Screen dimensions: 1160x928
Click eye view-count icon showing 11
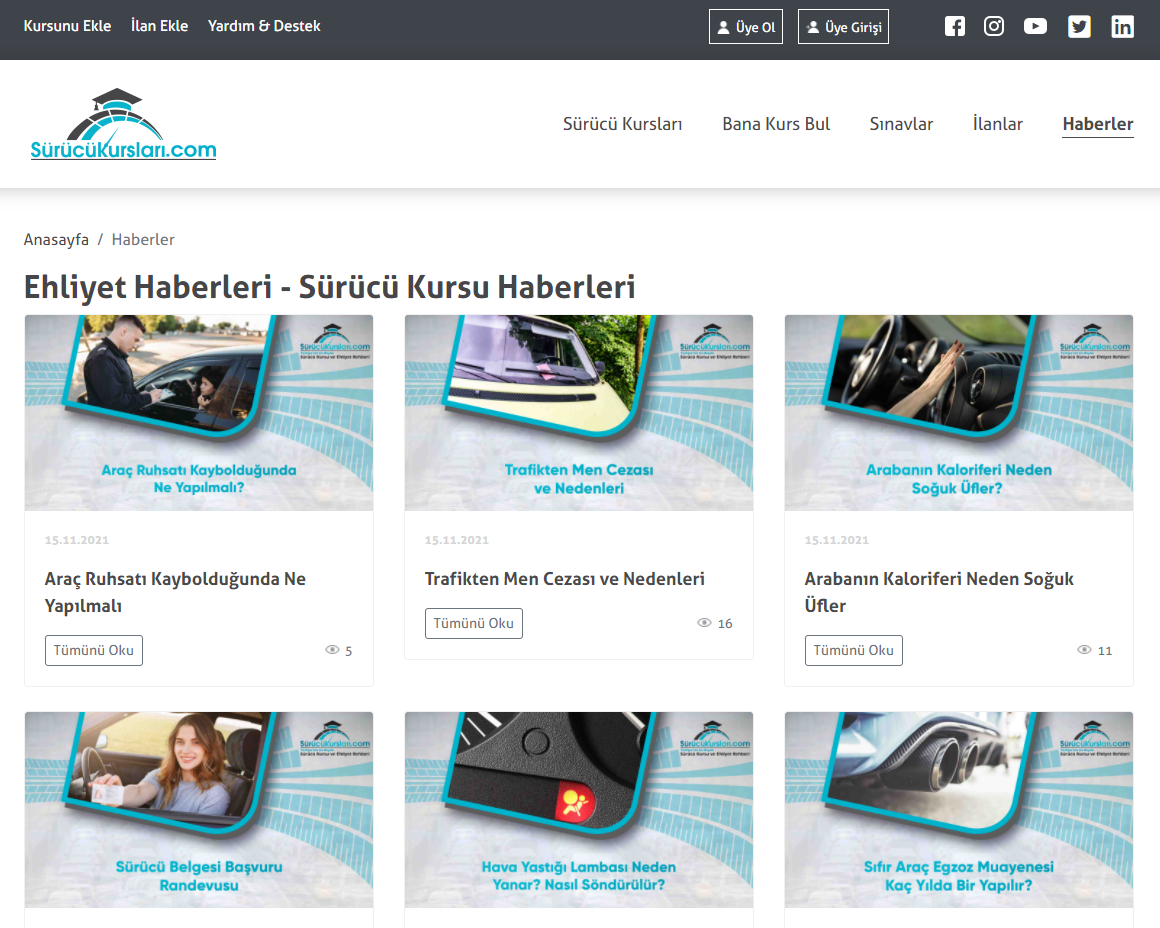click(1084, 650)
